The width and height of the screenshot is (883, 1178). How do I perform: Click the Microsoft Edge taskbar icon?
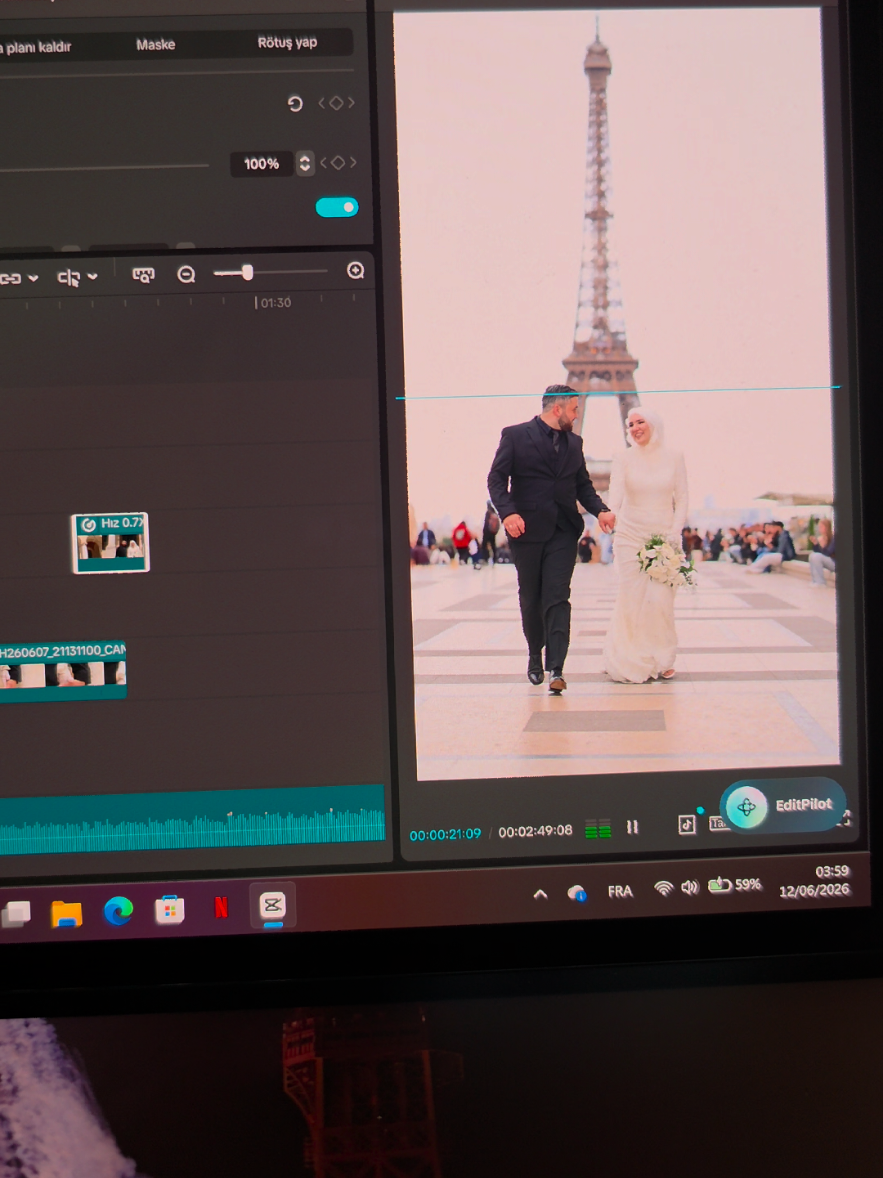point(118,911)
